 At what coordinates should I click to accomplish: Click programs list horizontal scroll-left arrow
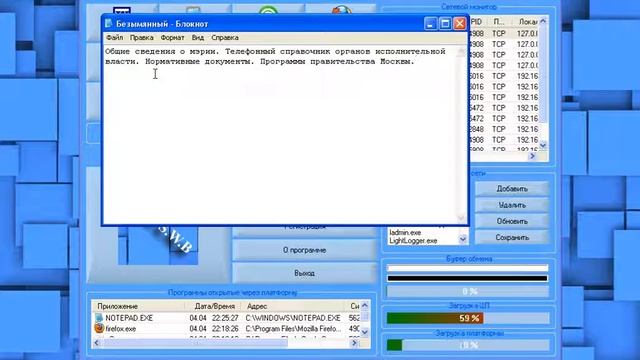97,343
